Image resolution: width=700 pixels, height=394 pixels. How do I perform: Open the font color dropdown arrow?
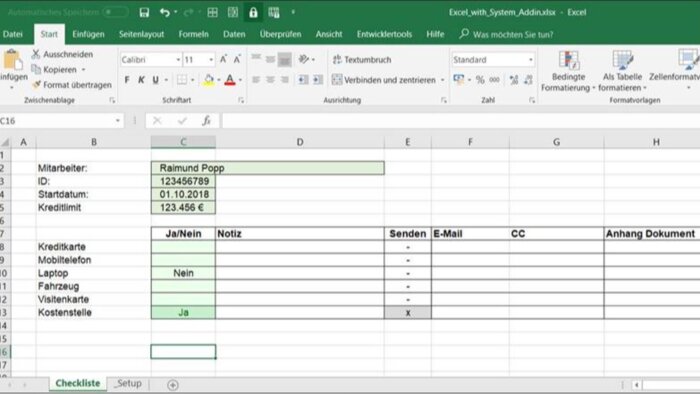pyautogui.click(x=240, y=80)
